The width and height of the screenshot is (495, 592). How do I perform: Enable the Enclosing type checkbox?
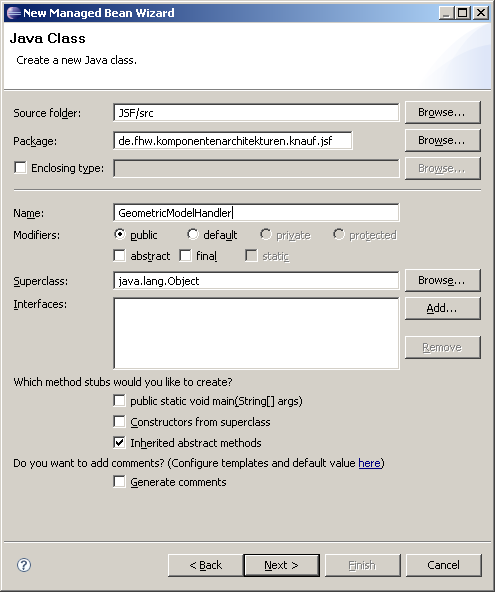(20, 167)
